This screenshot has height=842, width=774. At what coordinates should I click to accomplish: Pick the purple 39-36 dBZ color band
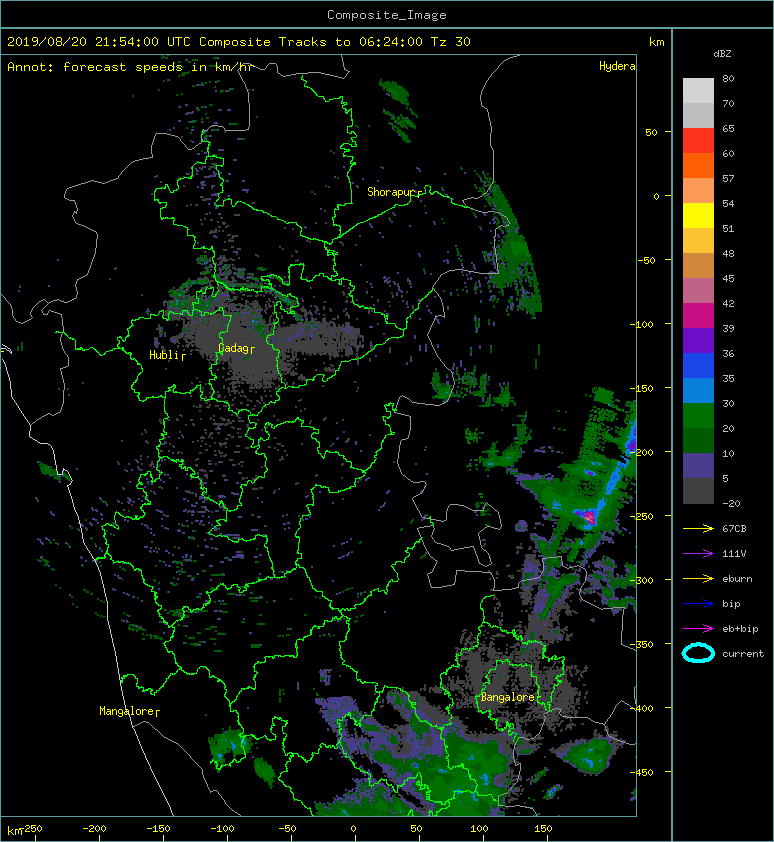pyautogui.click(x=698, y=340)
